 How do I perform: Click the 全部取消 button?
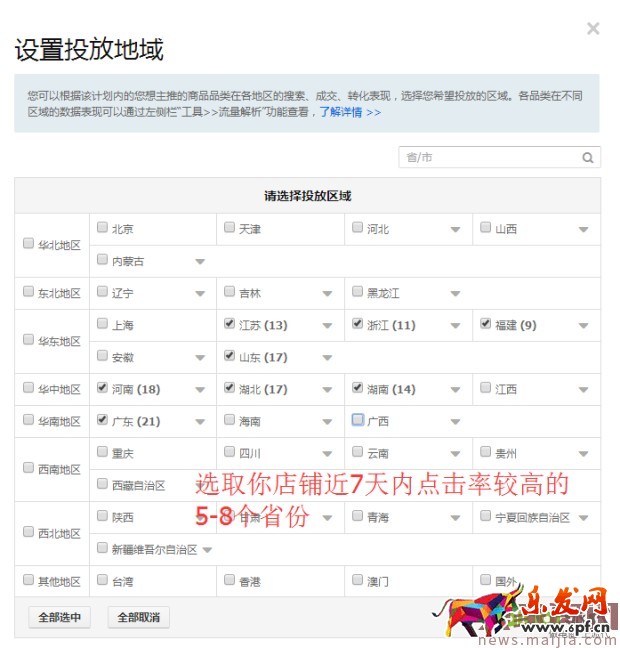138,617
